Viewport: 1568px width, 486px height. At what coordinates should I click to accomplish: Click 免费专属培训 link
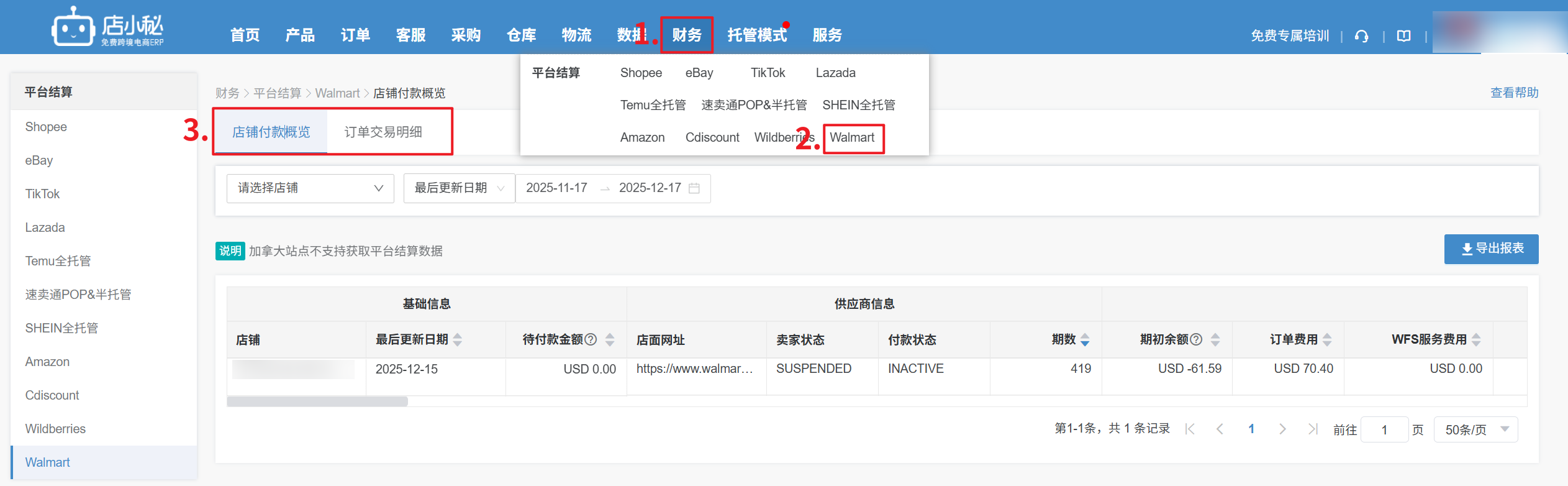tap(1290, 36)
